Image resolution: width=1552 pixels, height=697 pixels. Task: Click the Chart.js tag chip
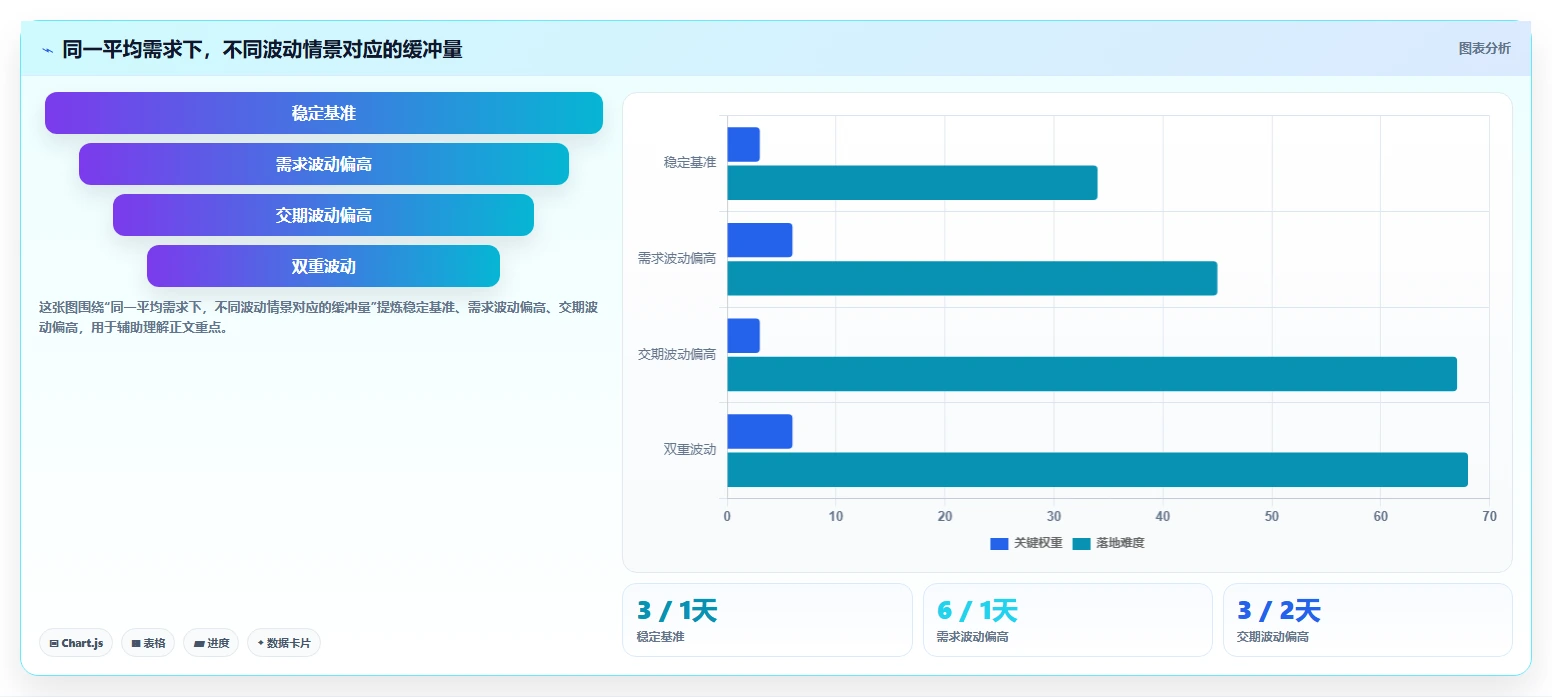pyautogui.click(x=76, y=643)
